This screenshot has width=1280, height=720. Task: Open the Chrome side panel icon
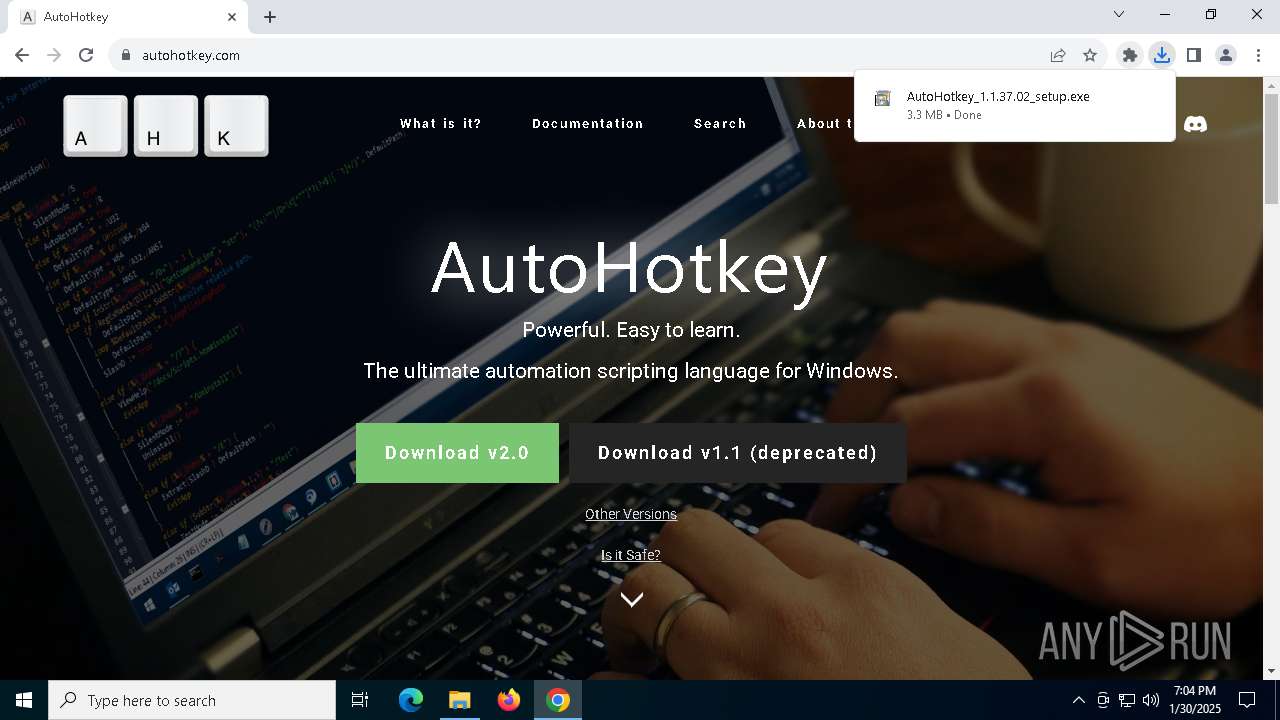pos(1193,55)
